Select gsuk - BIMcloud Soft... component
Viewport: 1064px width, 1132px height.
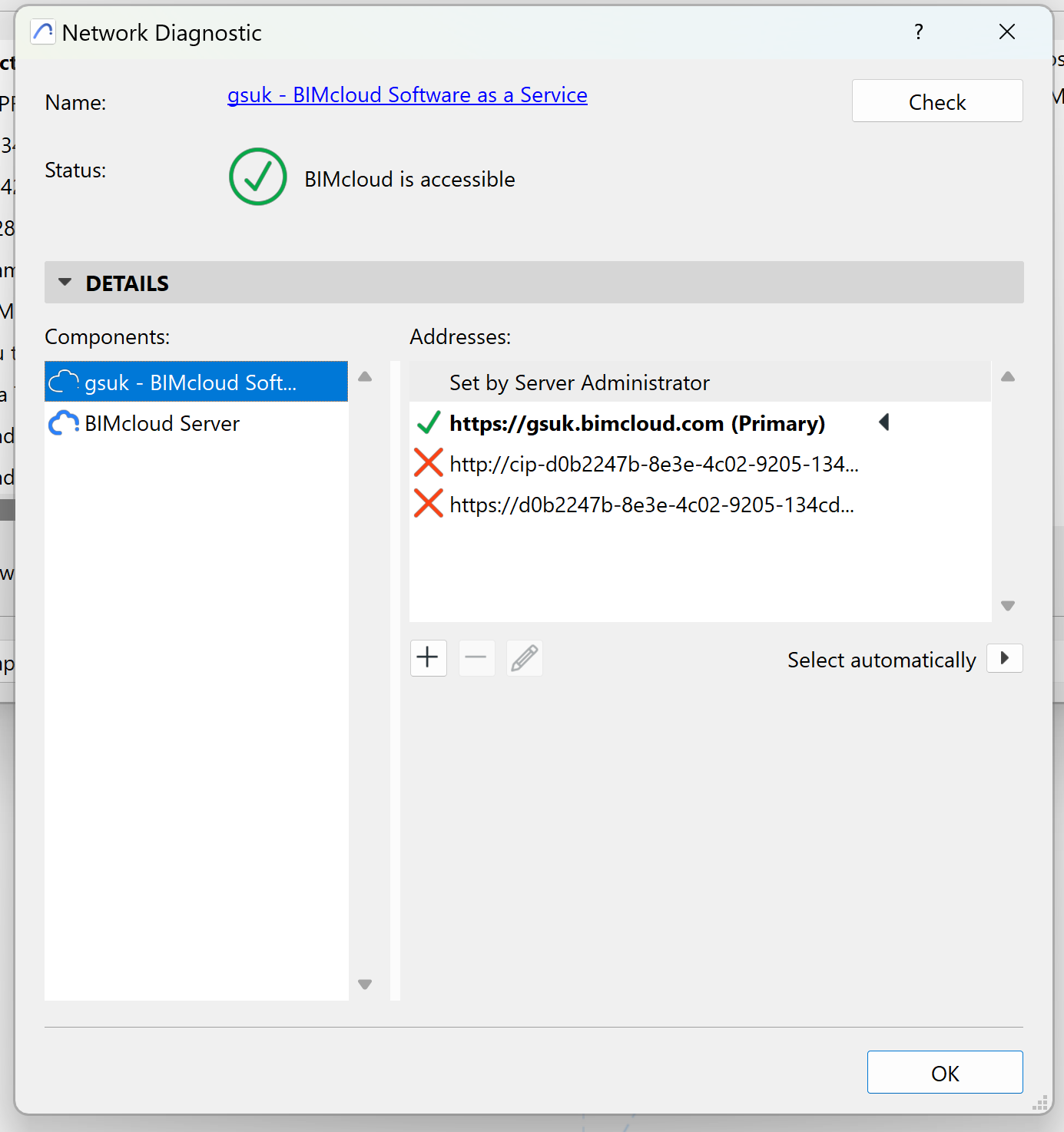point(196,382)
